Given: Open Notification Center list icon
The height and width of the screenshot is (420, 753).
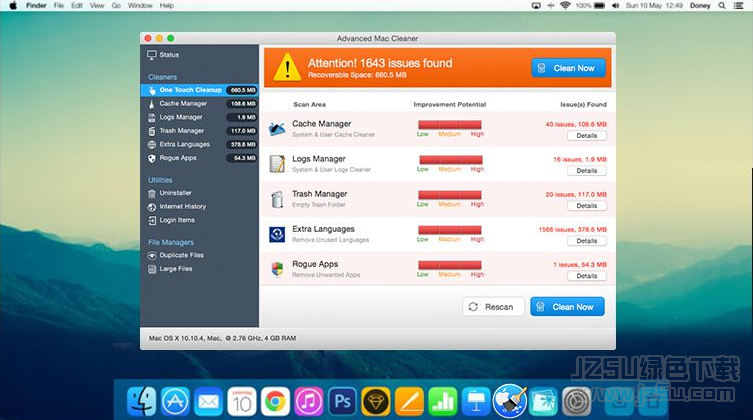Looking at the screenshot, I should [x=739, y=6].
